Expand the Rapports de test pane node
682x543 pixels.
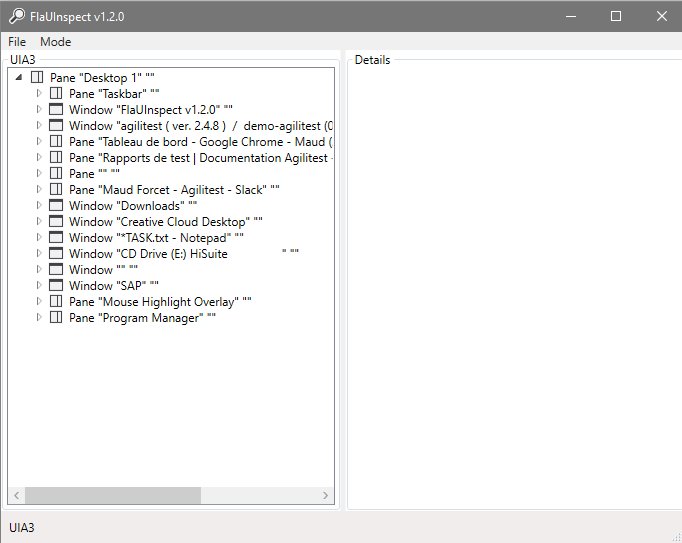[x=39, y=158]
